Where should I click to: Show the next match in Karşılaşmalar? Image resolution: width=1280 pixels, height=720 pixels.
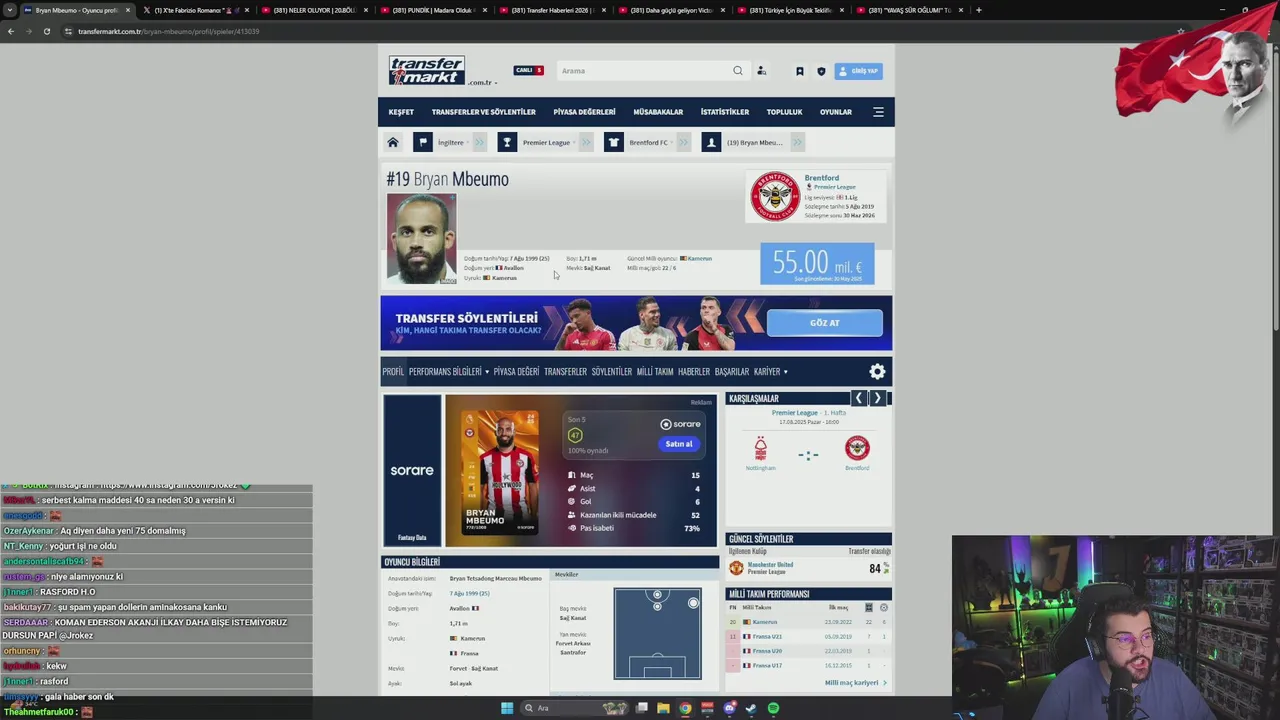(877, 398)
